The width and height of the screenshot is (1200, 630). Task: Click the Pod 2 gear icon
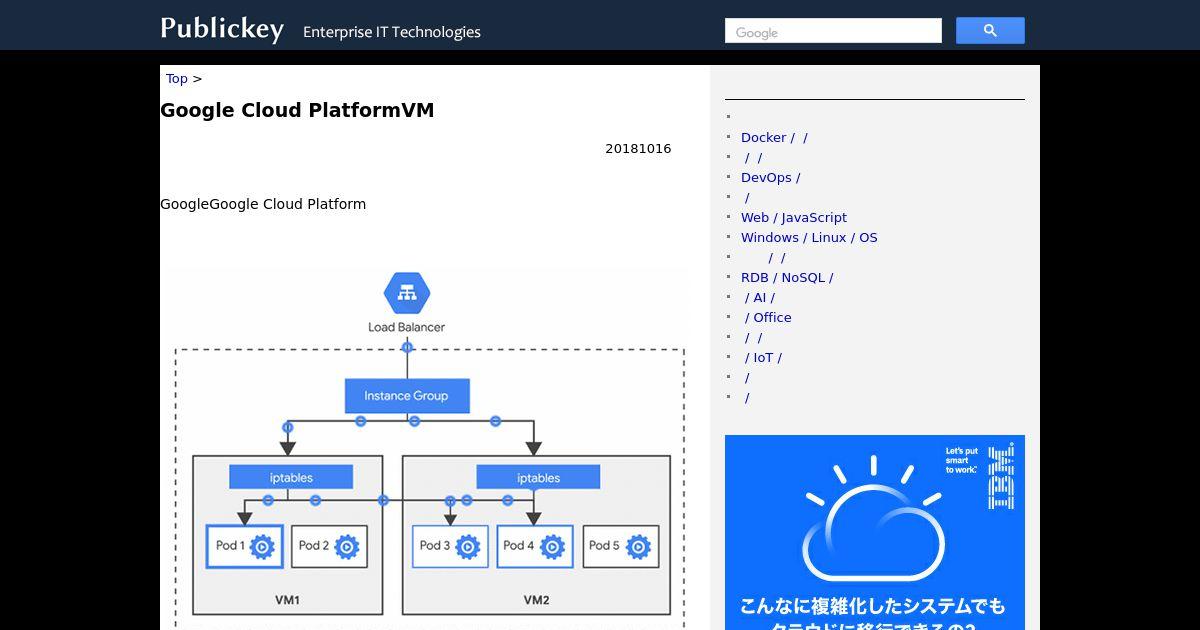pos(346,546)
